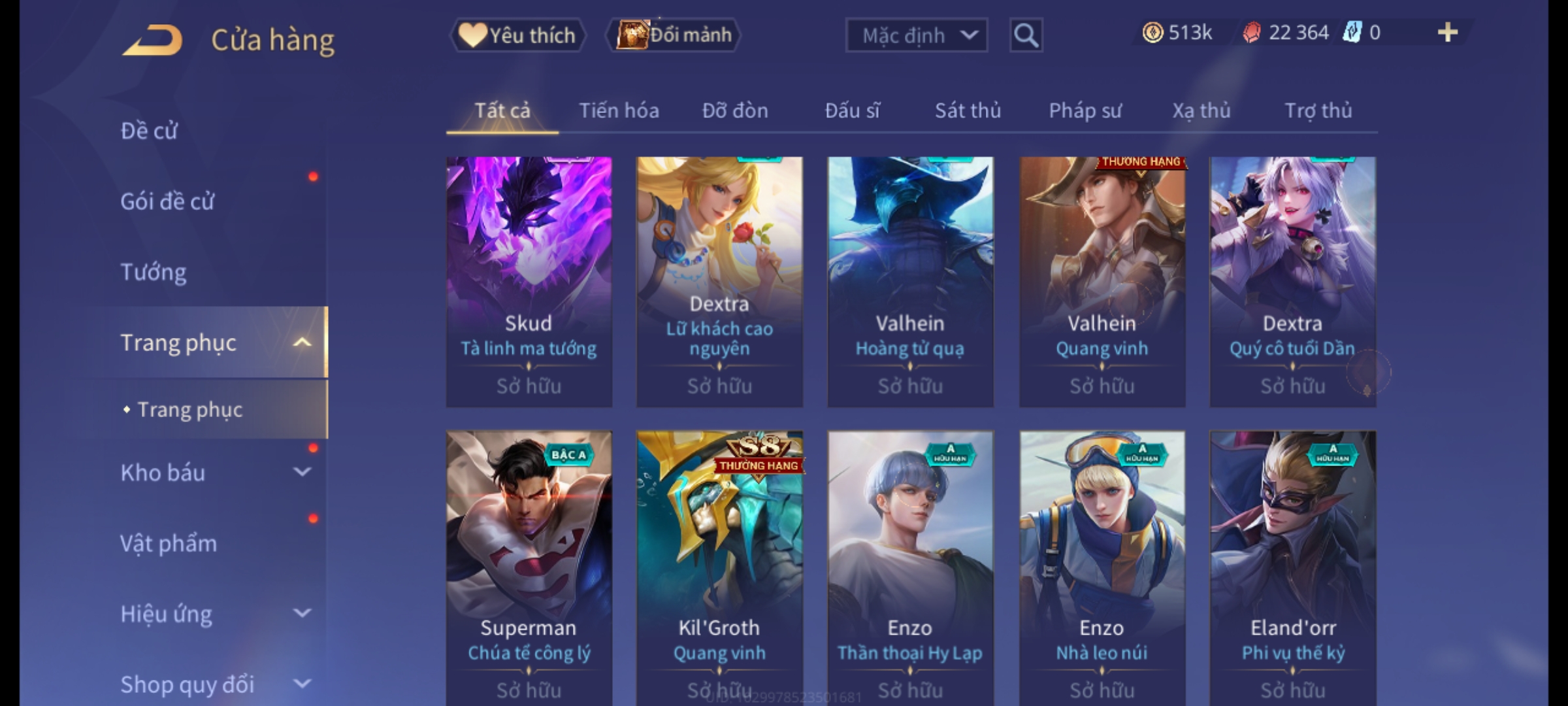The image size is (1568, 706).
Task: Open the Tướng sidebar entry
Action: [x=154, y=272]
